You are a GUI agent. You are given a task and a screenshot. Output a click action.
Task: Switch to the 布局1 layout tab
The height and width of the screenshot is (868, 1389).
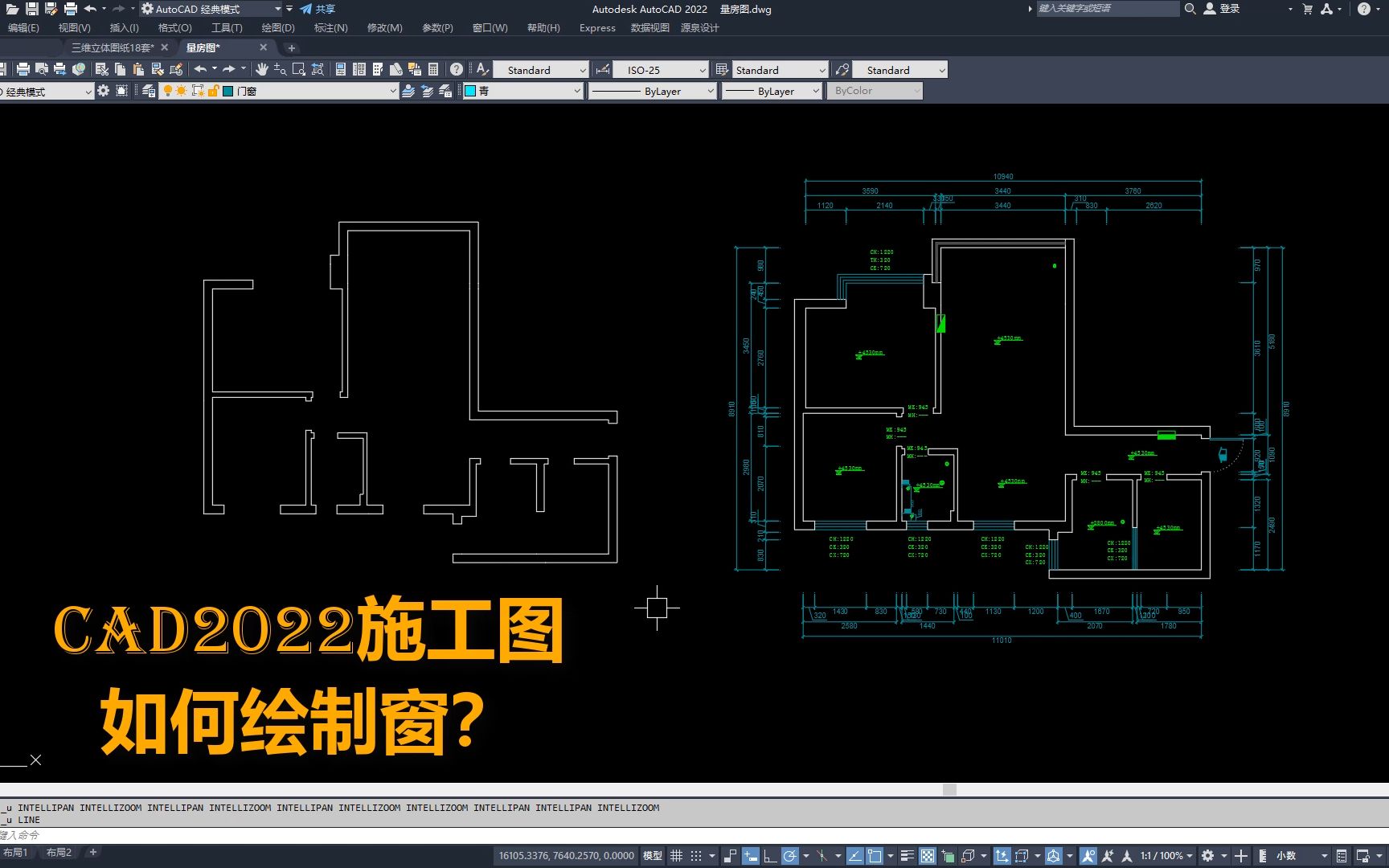[x=16, y=853]
